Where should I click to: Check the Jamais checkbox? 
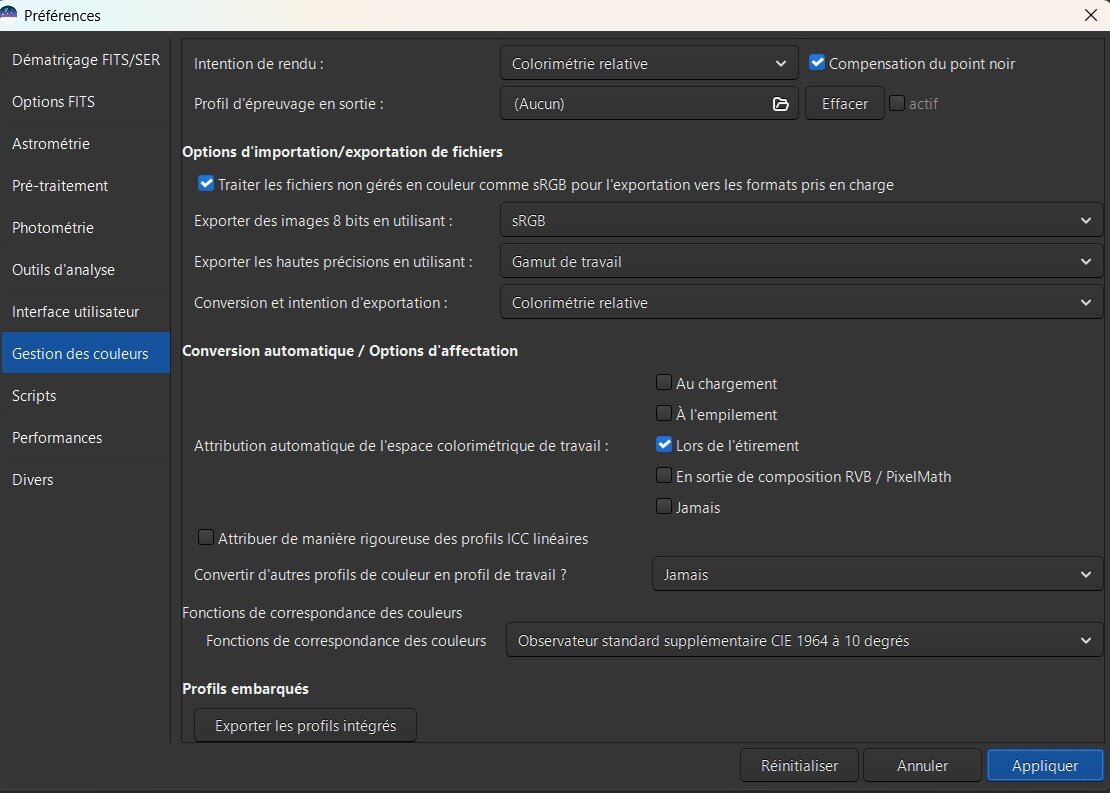664,507
